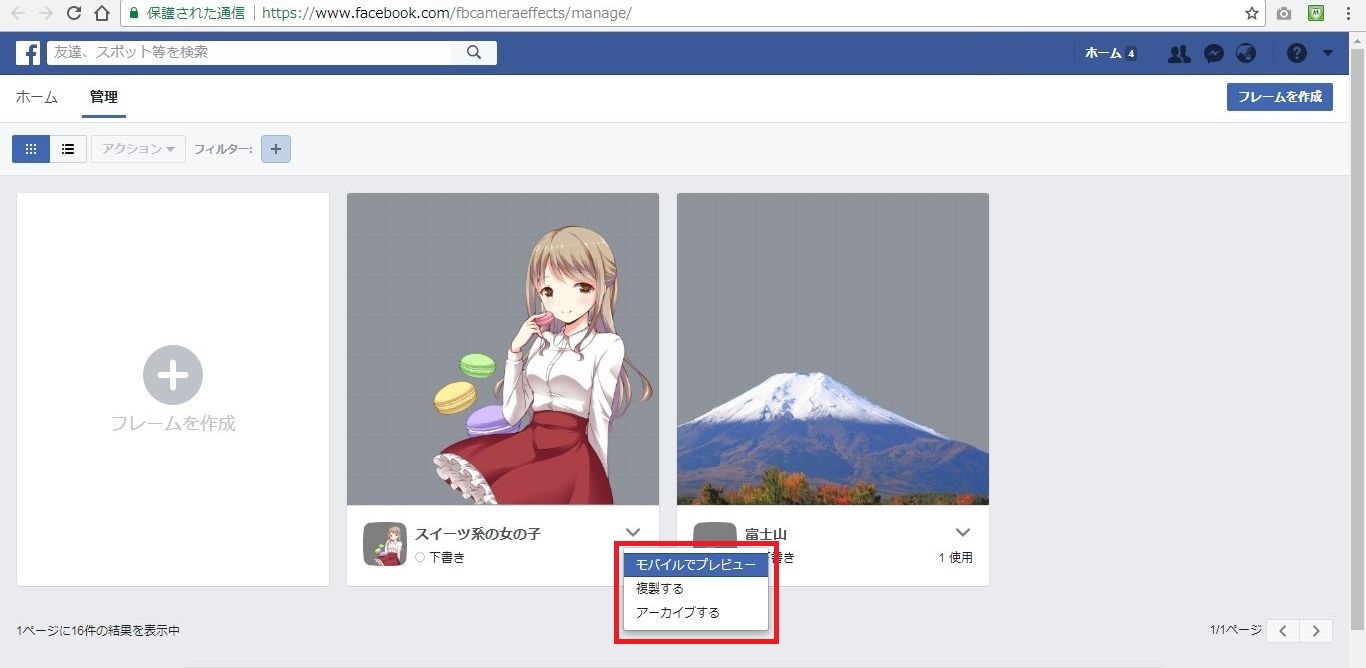
Task: View secure connection padlock info
Action: 134,13
